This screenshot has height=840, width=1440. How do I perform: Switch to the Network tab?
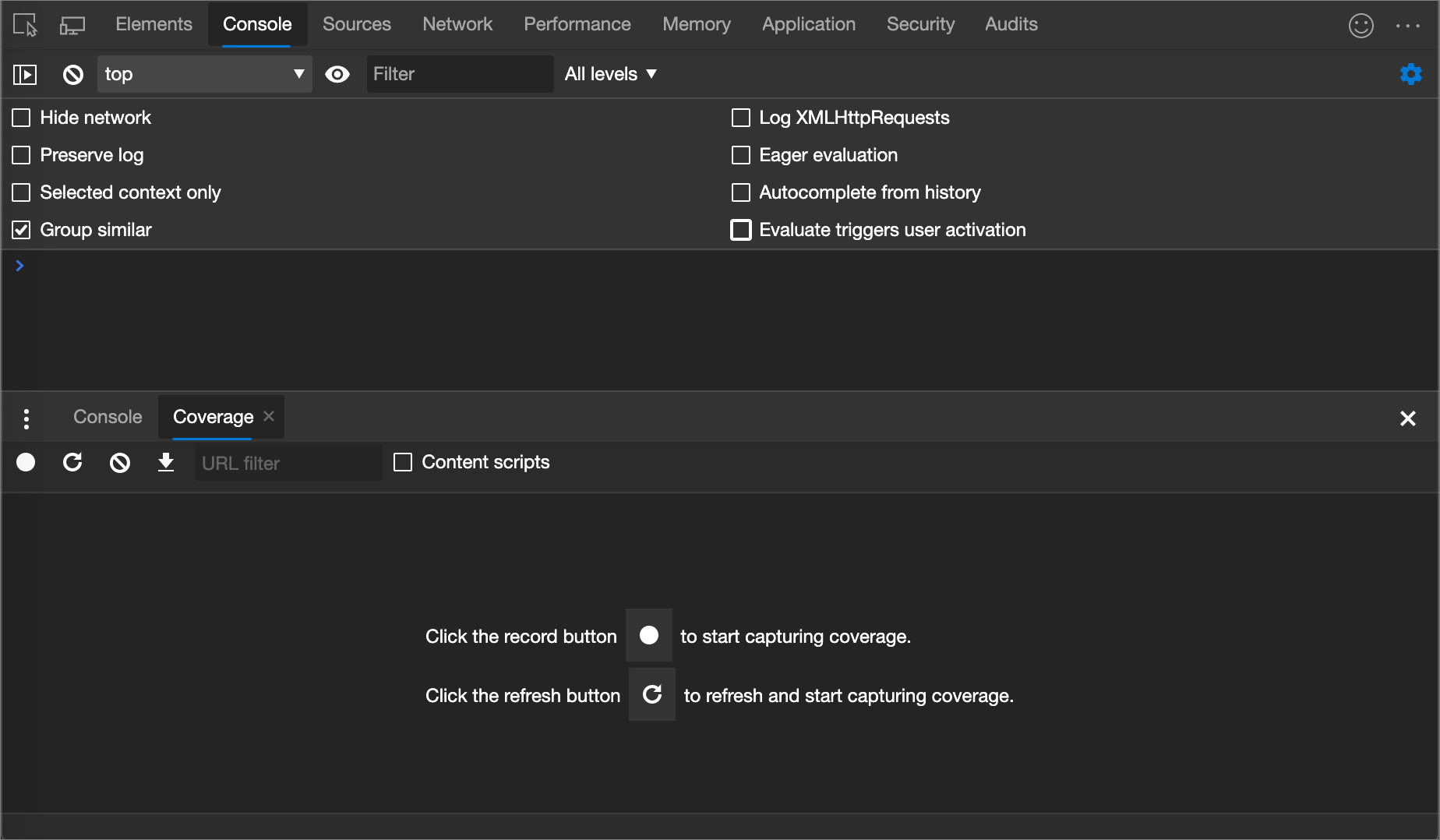pyautogui.click(x=457, y=24)
